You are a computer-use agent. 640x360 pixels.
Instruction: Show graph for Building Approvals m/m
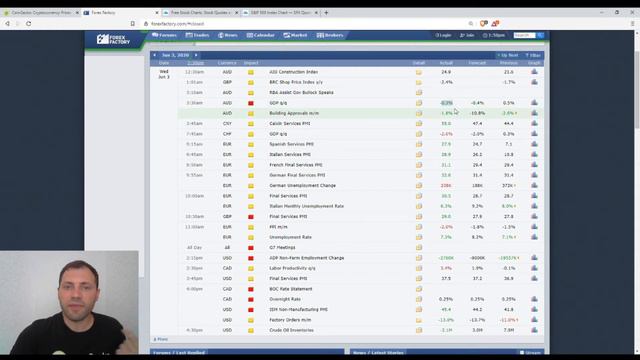pos(534,113)
